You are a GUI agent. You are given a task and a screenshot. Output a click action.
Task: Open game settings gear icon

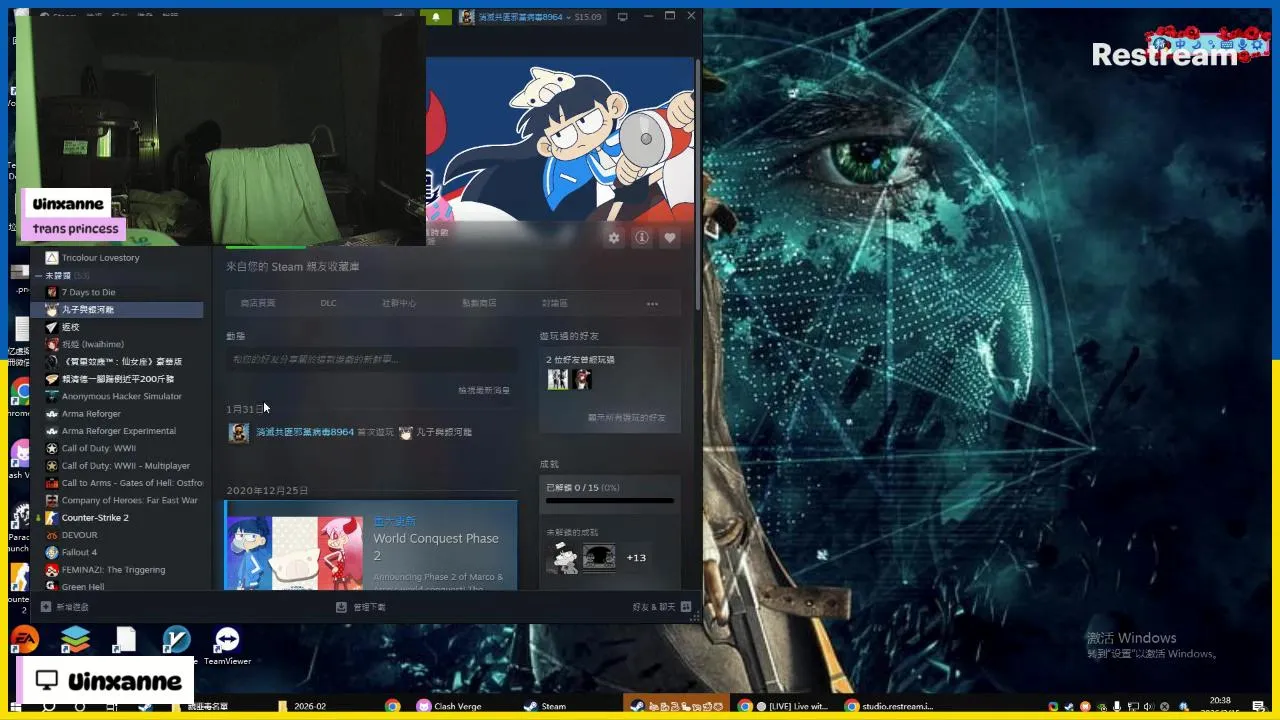pos(614,237)
